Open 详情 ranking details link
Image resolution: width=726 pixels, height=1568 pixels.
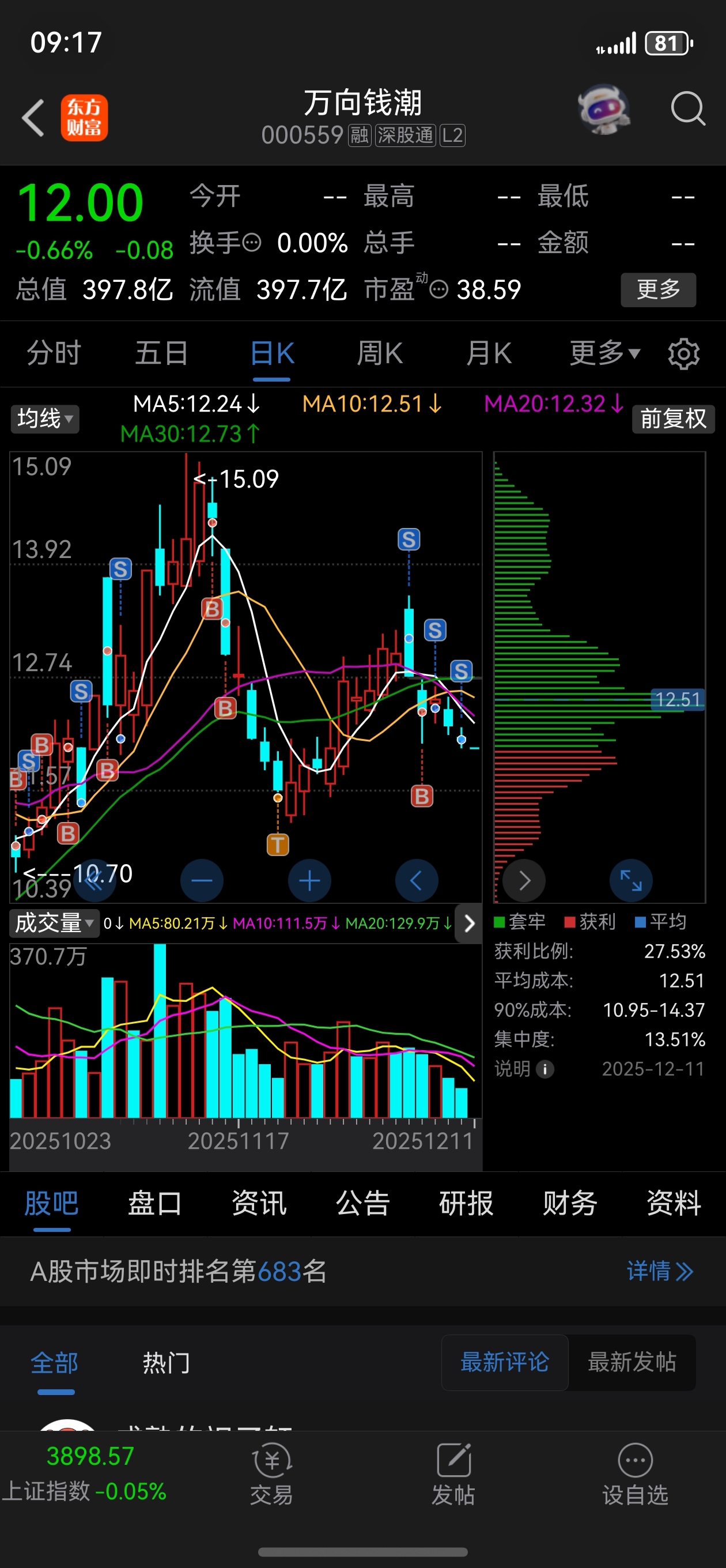(660, 1271)
